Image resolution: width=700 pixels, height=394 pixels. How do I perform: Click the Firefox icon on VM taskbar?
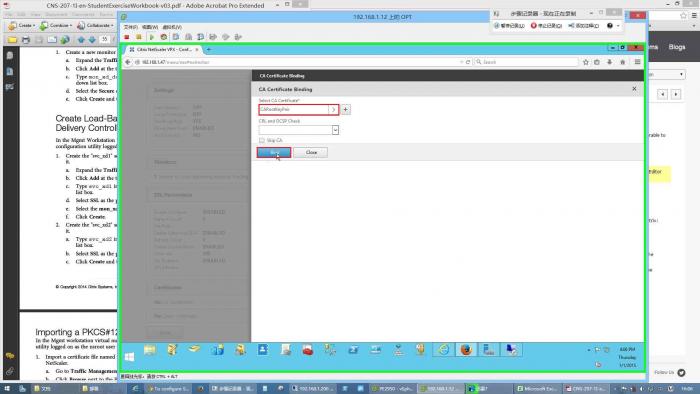tap(466, 350)
